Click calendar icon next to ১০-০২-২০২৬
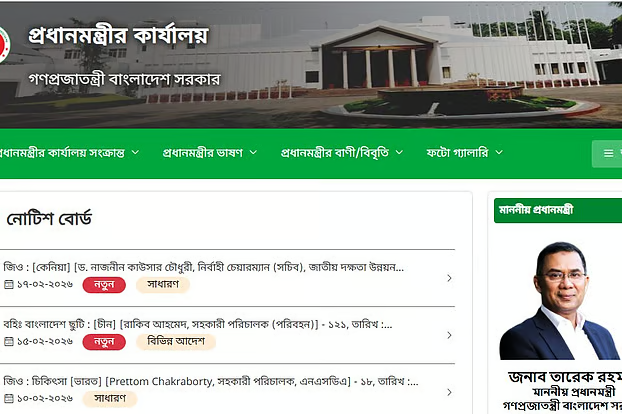 (9, 398)
